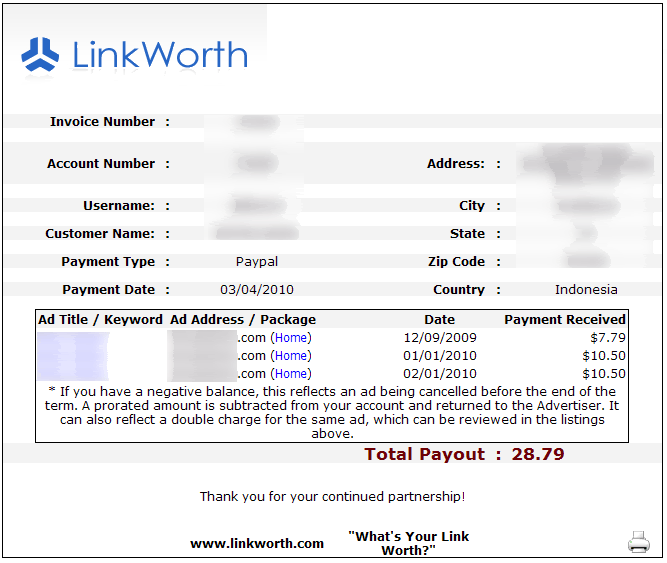Click the Address label

pyautogui.click(x=456, y=164)
